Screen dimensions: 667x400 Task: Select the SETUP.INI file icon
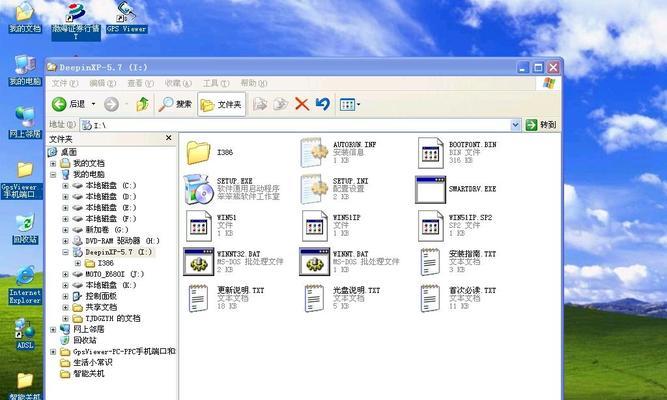tap(314, 189)
